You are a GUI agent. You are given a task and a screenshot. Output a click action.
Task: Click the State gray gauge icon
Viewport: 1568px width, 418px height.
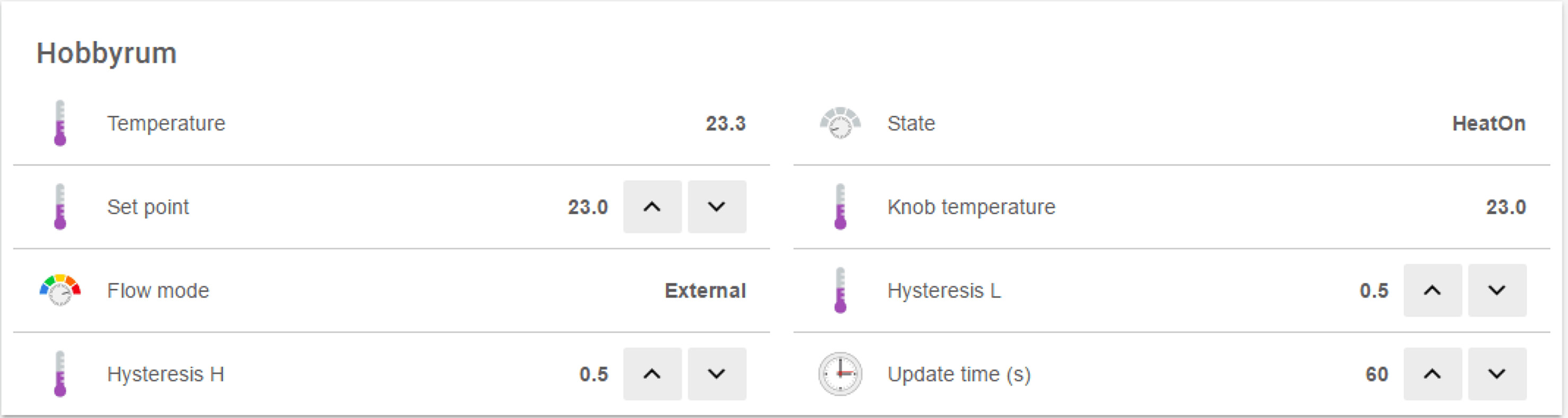pos(840,124)
